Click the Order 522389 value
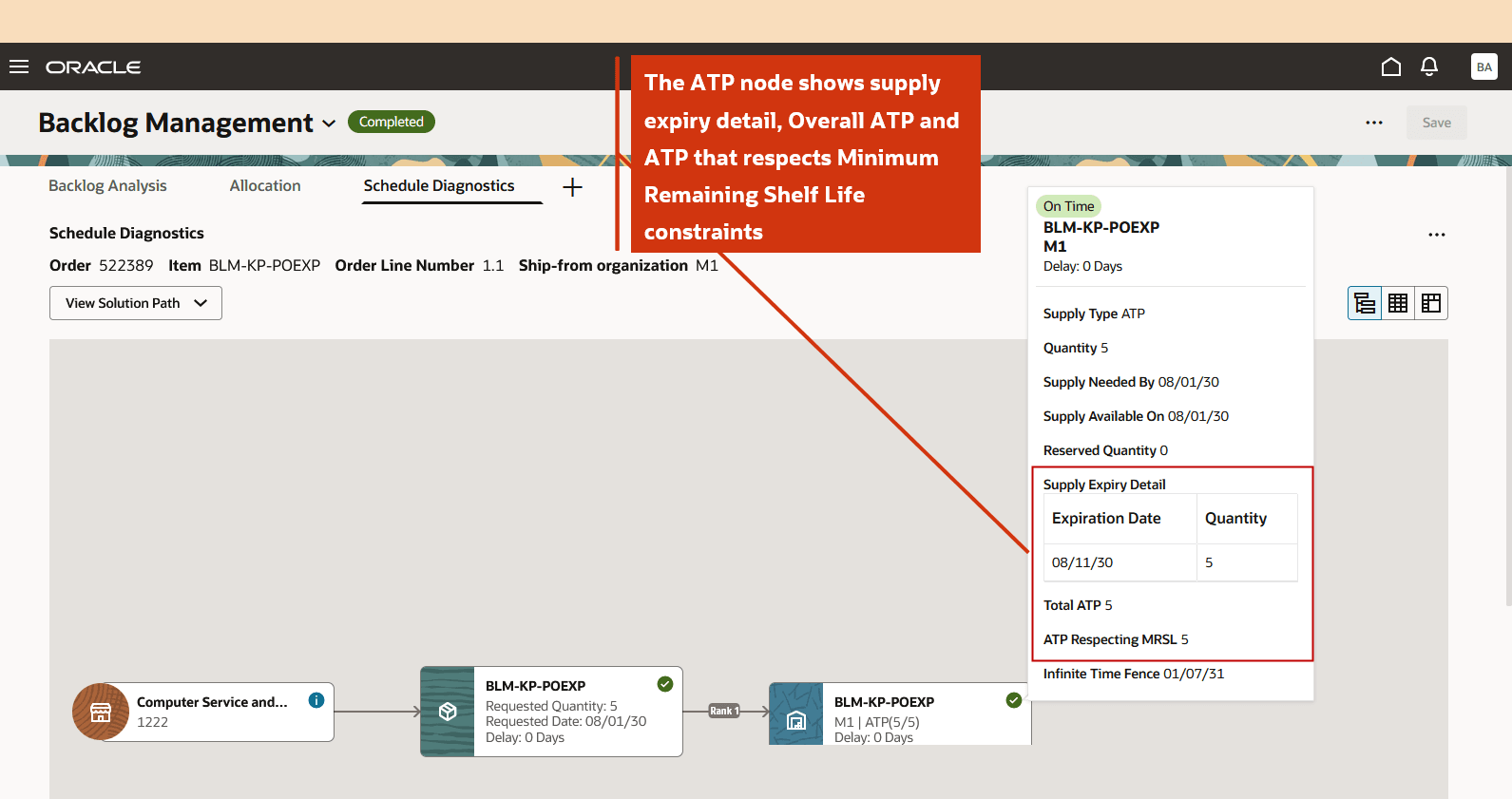The image size is (1512, 799). pos(126,265)
